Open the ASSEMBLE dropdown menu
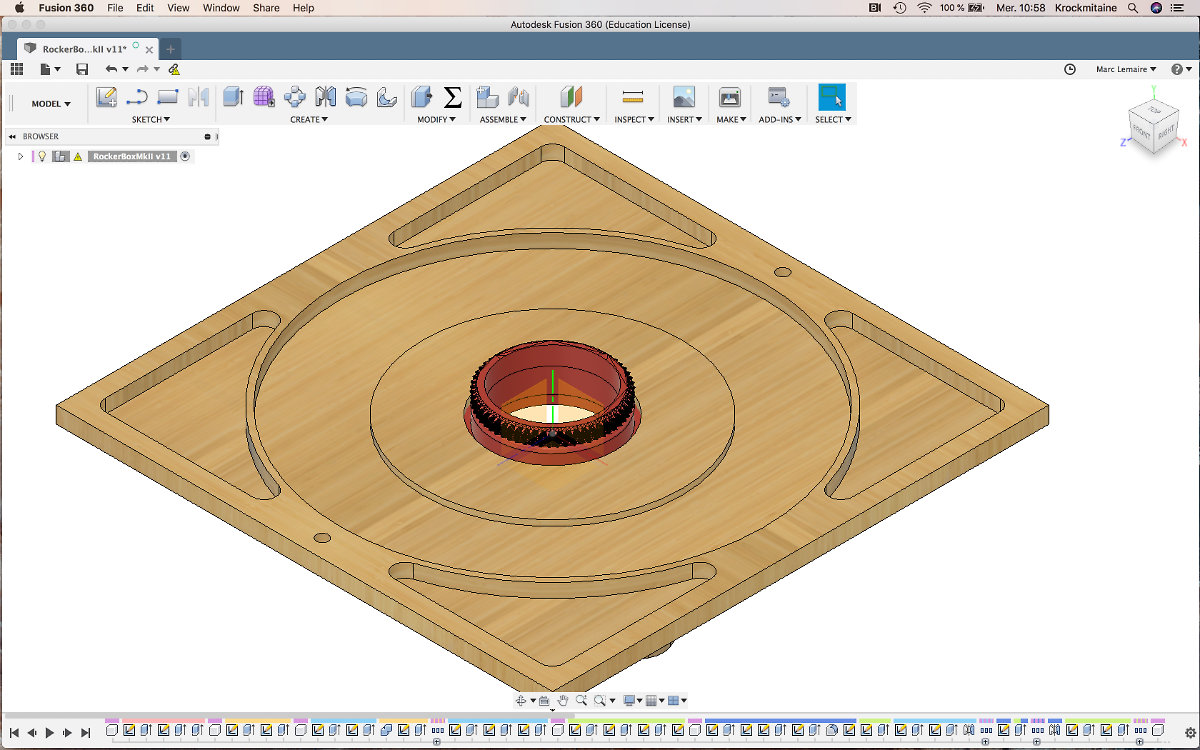Screen dimensions: 1200x750 point(503,119)
